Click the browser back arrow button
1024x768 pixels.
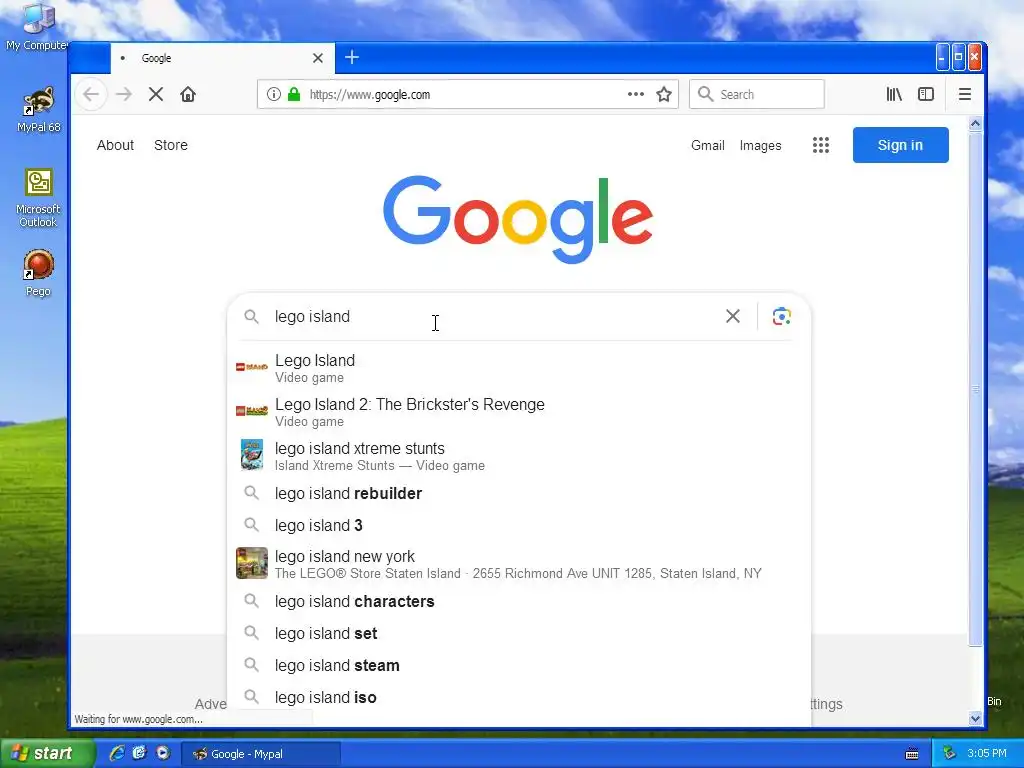click(91, 94)
